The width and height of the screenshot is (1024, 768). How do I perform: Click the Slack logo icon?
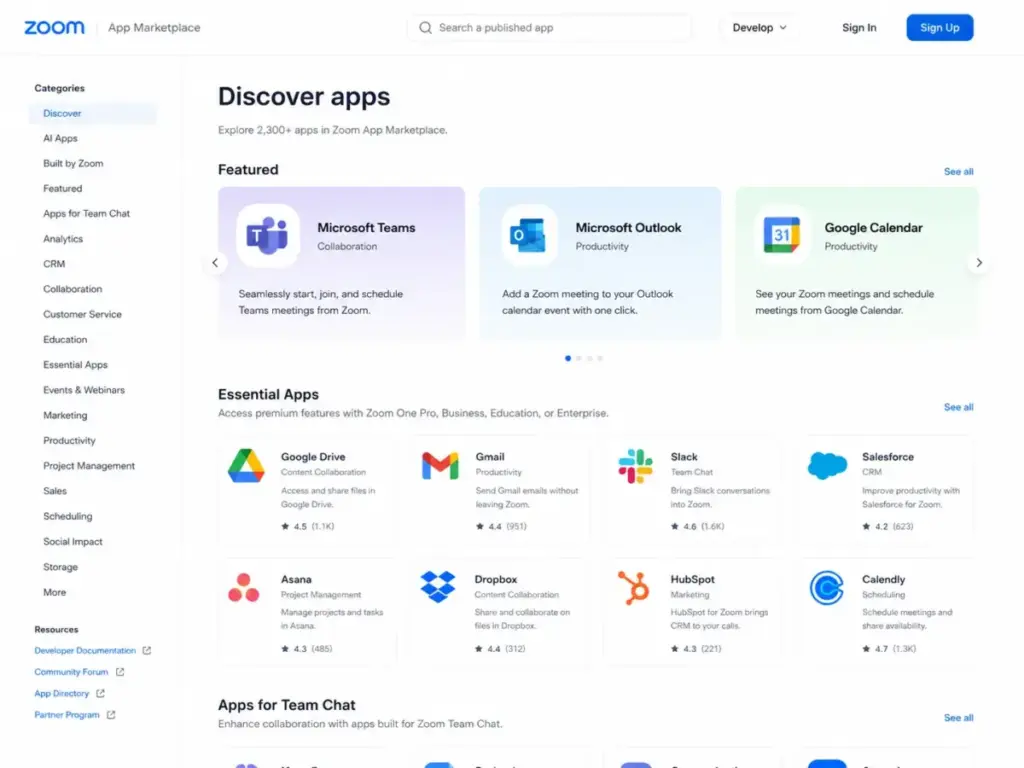point(635,466)
